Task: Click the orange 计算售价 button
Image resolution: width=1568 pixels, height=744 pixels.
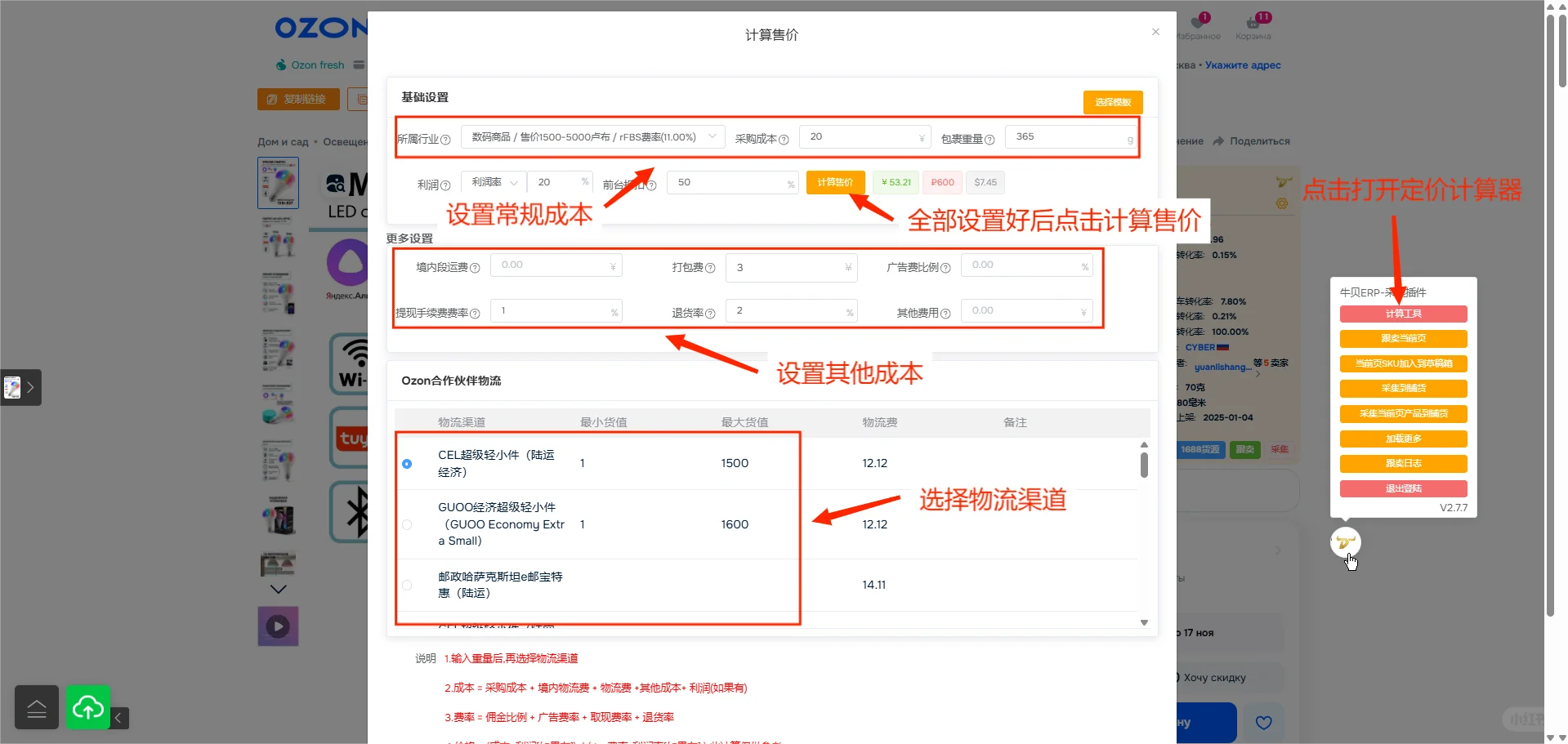Action: point(835,182)
